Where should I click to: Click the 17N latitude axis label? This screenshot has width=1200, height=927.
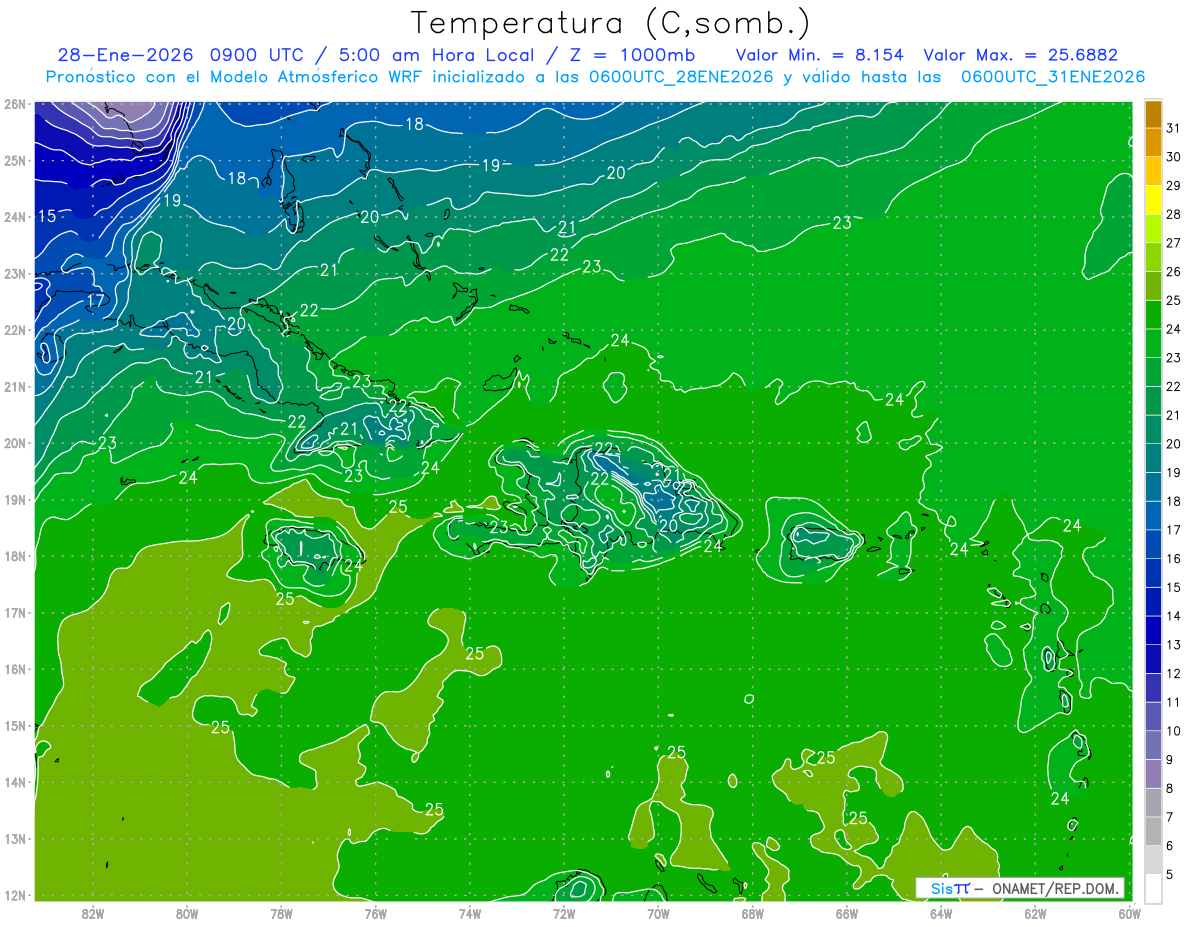14,613
